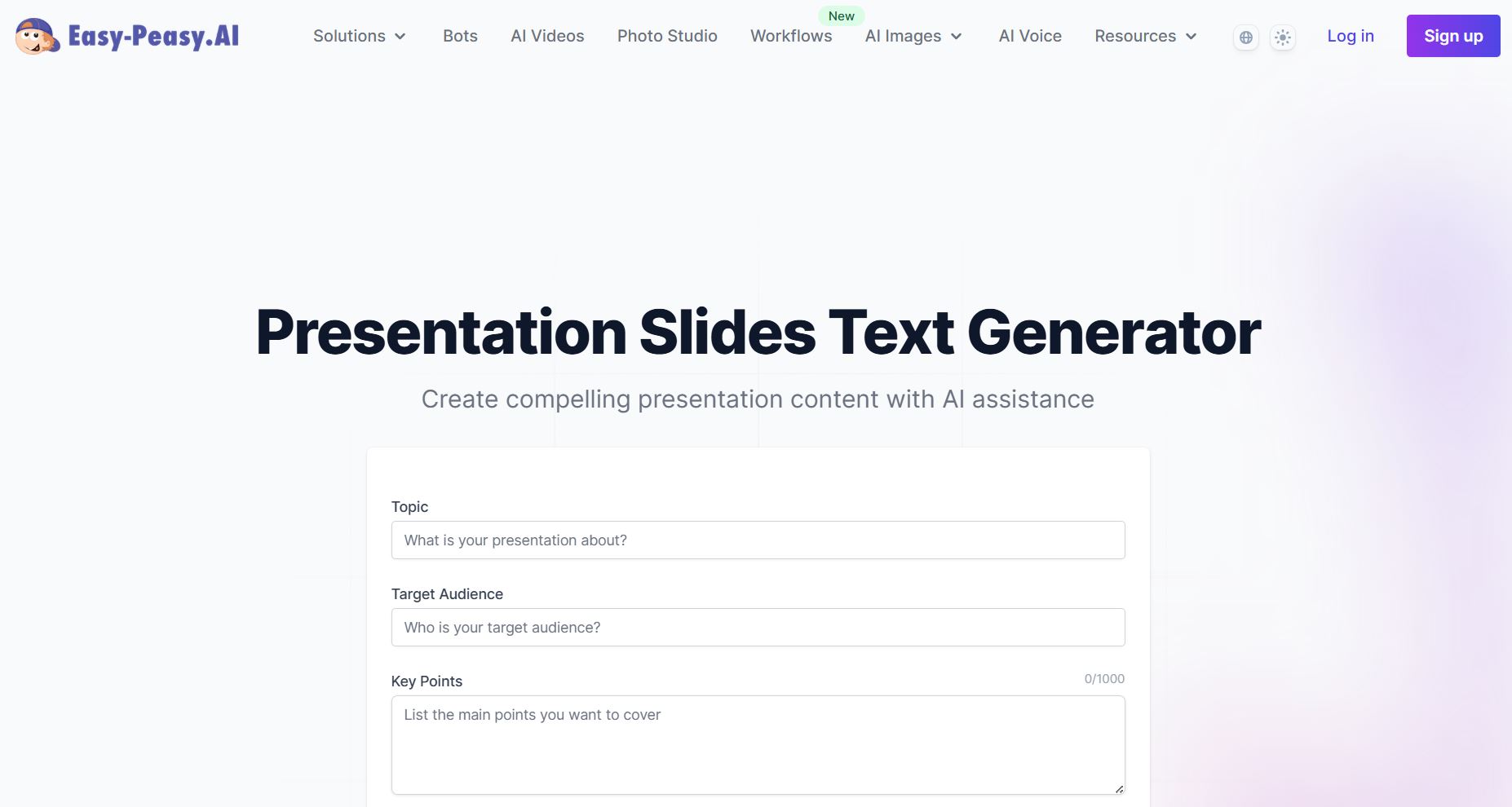Expand the AI Images dropdown menu
Screen dimensions: 1512x807
[x=913, y=36]
